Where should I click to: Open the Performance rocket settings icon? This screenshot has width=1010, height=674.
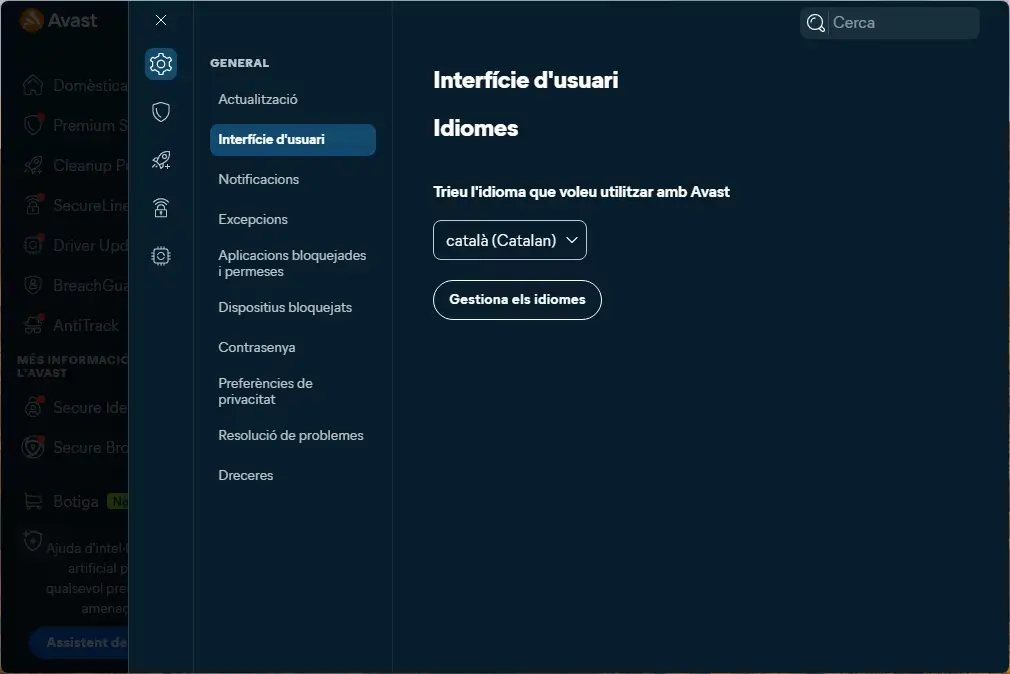pyautogui.click(x=161, y=160)
